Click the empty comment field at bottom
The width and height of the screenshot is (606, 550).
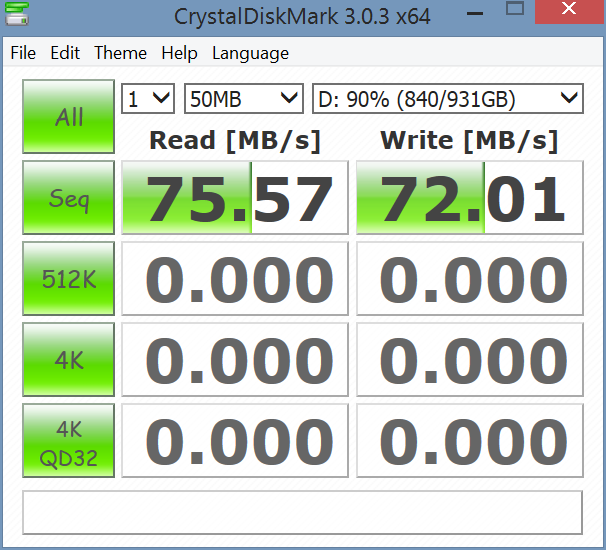(x=303, y=513)
